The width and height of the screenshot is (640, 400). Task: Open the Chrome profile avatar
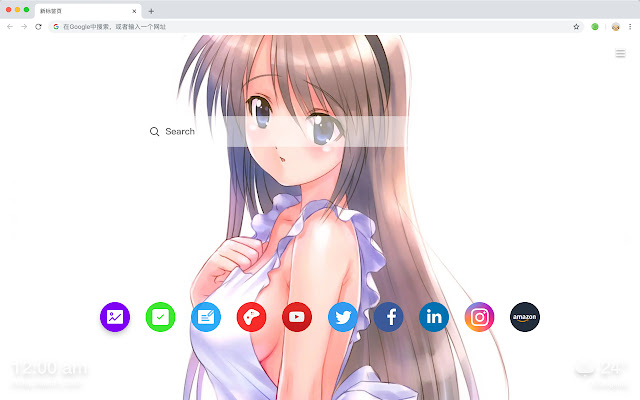click(616, 27)
